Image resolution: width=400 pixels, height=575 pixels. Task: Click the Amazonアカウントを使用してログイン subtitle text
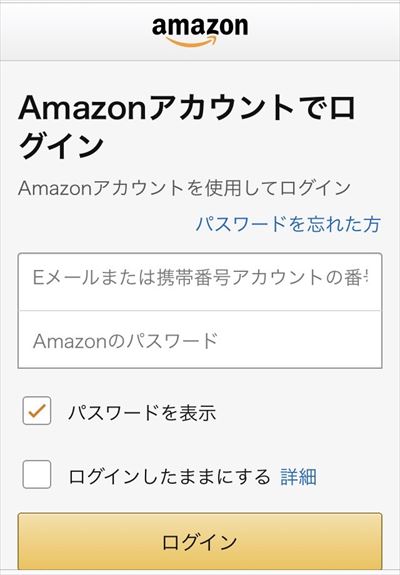click(x=184, y=188)
